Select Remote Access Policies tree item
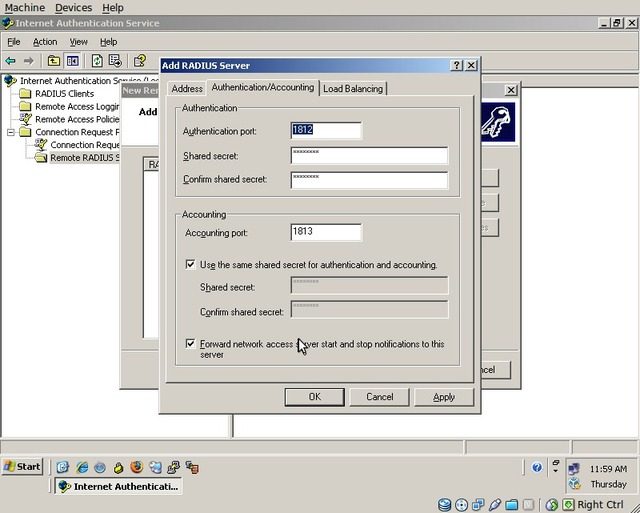 (77, 119)
